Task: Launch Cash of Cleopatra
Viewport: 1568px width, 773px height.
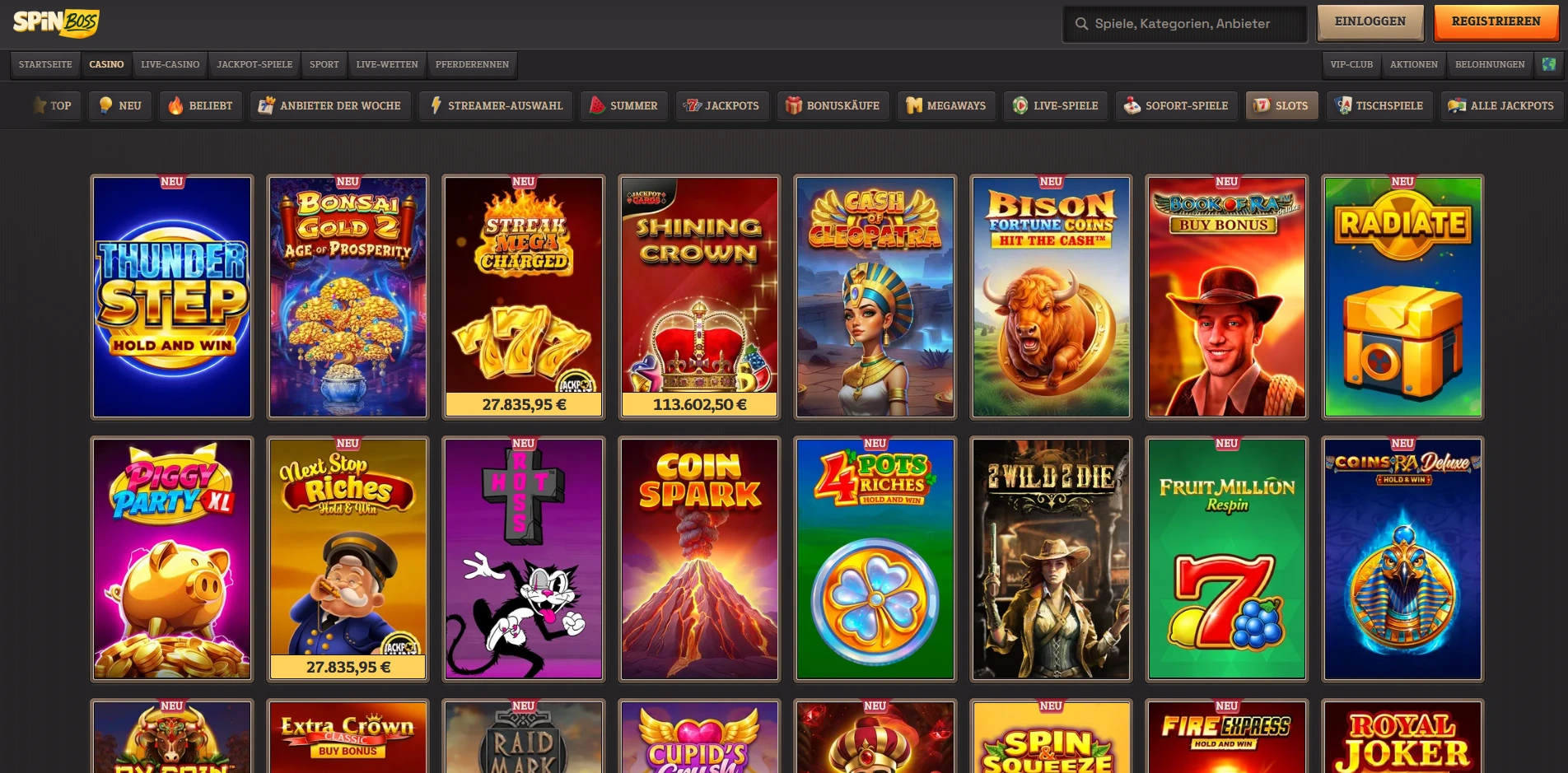Action: [x=875, y=297]
